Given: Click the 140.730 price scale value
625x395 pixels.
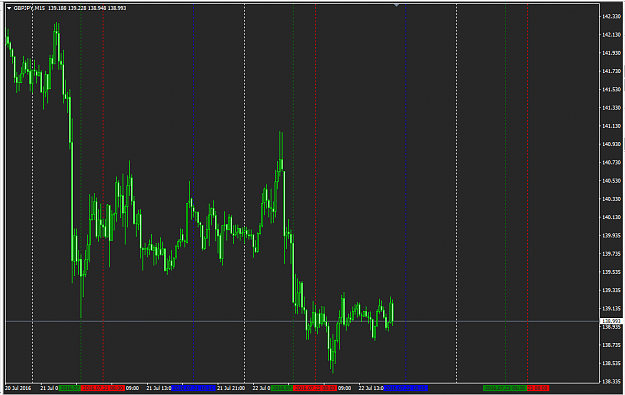Looking at the screenshot, I should [612, 163].
